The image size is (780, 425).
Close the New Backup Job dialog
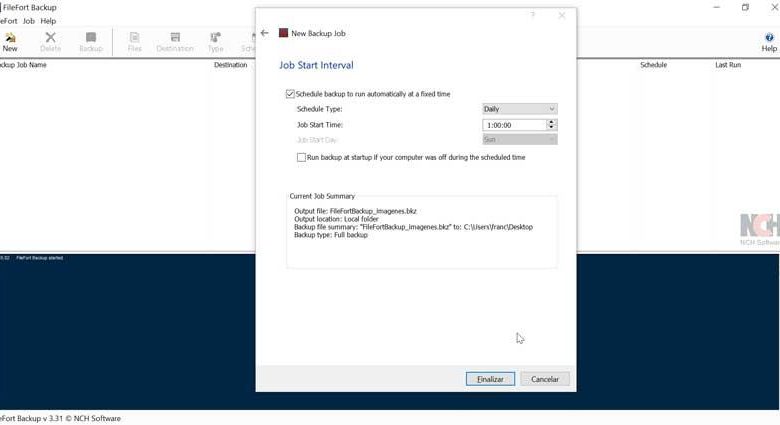[562, 15]
